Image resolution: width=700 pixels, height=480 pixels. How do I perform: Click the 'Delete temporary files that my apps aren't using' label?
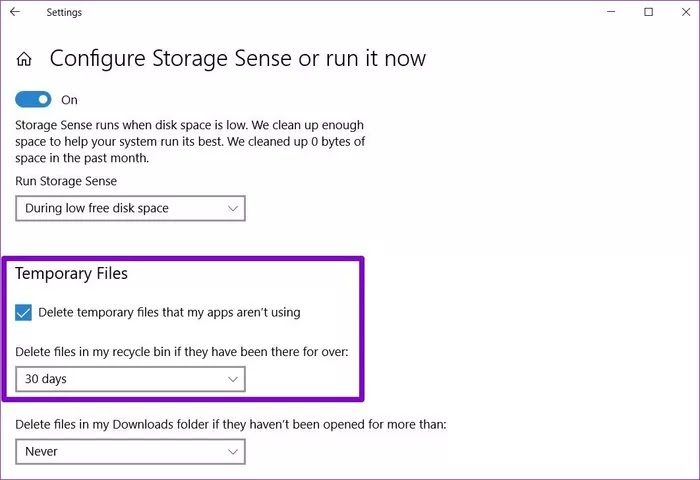click(x=169, y=312)
